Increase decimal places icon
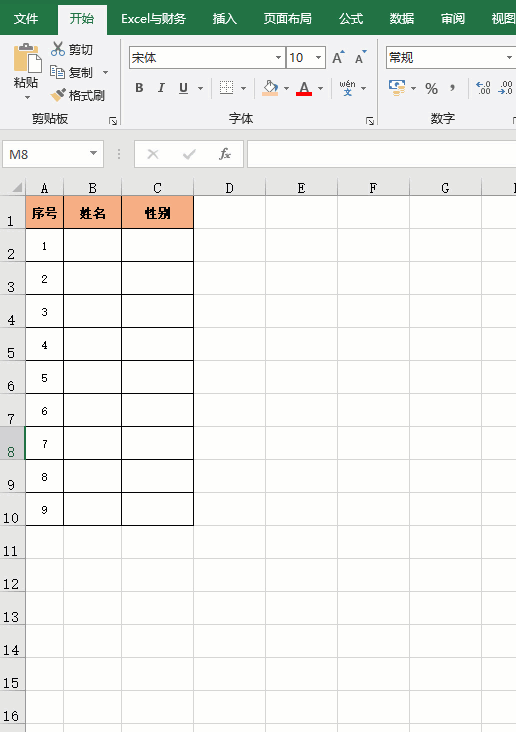Screen dimensions: 516x732 (483, 88)
